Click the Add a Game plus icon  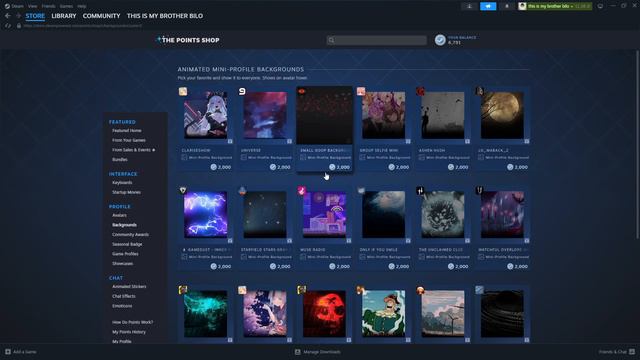[x=8, y=351]
